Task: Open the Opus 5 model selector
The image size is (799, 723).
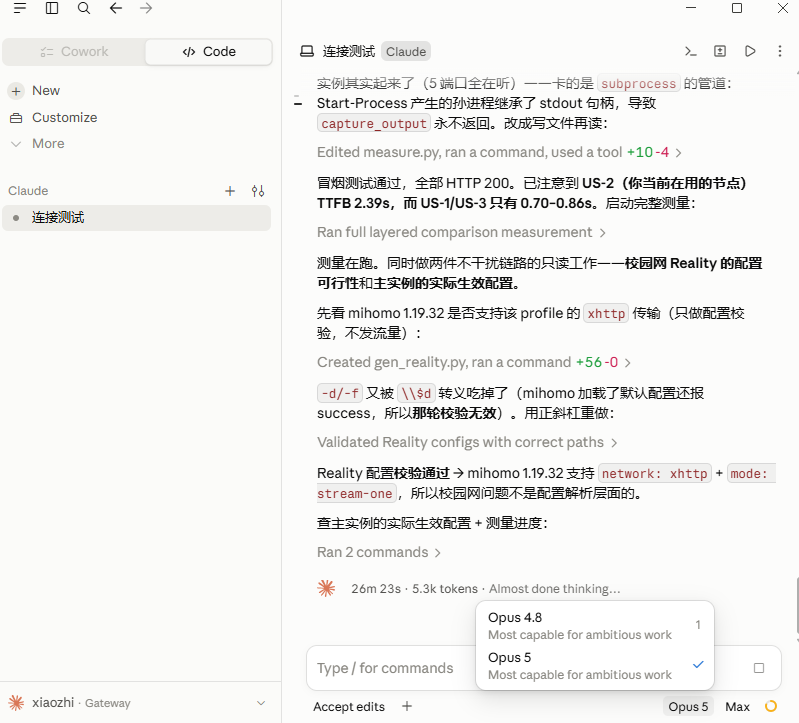Action: [x=688, y=707]
